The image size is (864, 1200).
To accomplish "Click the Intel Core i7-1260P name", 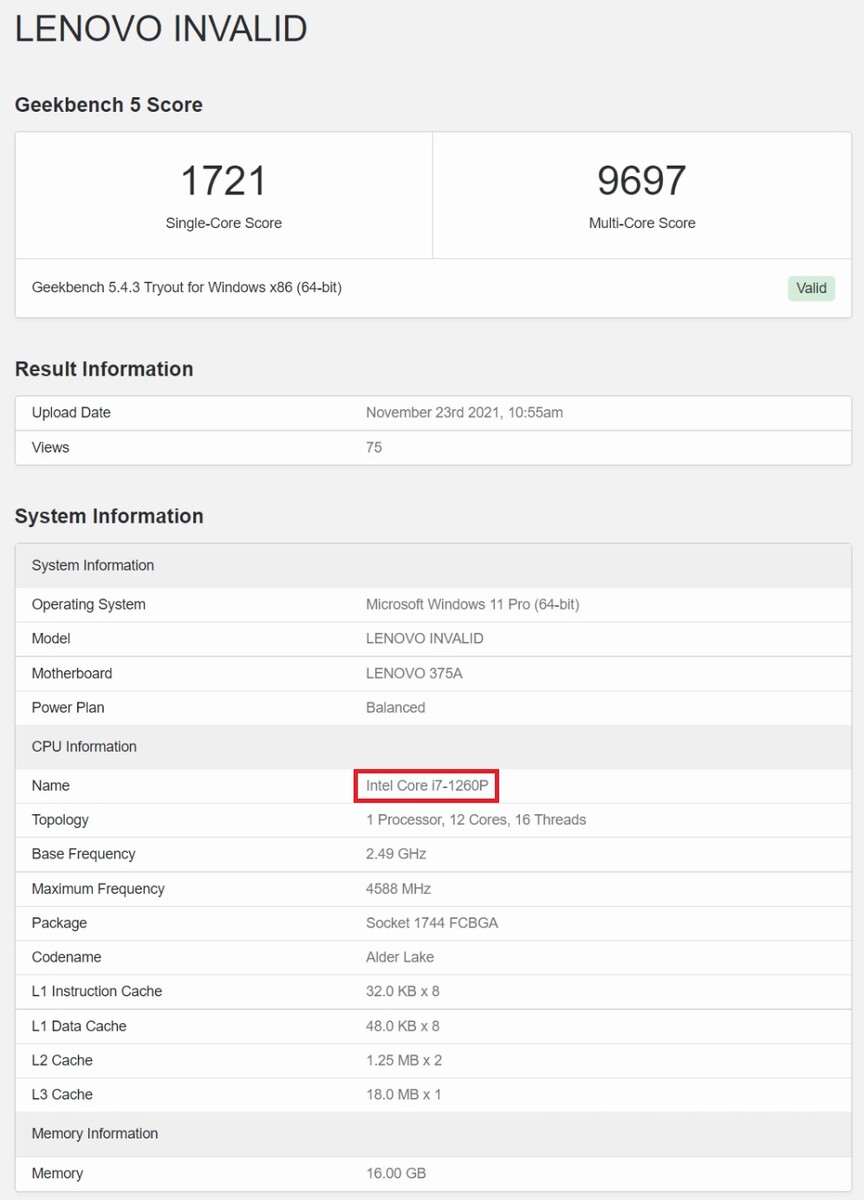I will pyautogui.click(x=427, y=786).
